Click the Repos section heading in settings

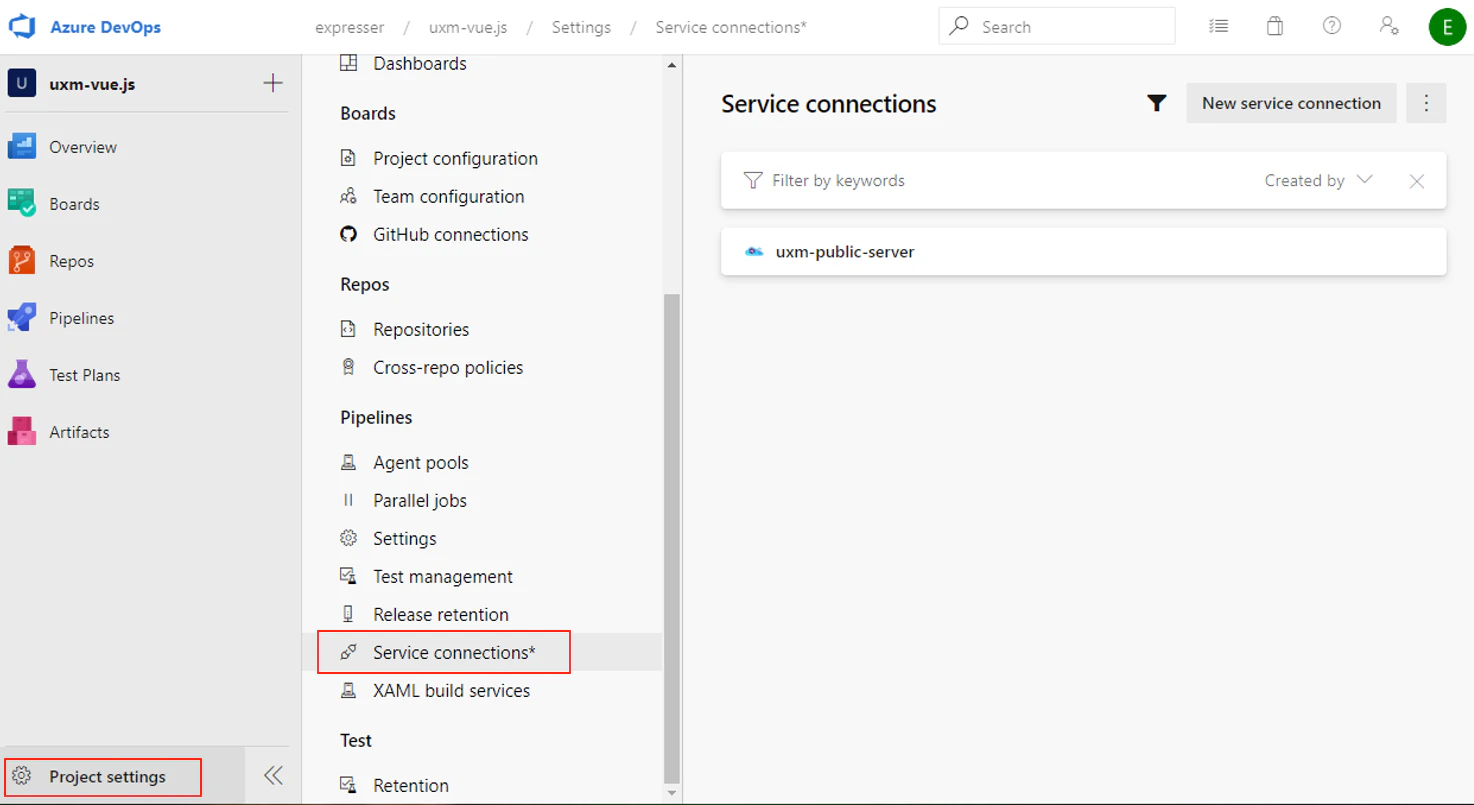click(x=365, y=284)
